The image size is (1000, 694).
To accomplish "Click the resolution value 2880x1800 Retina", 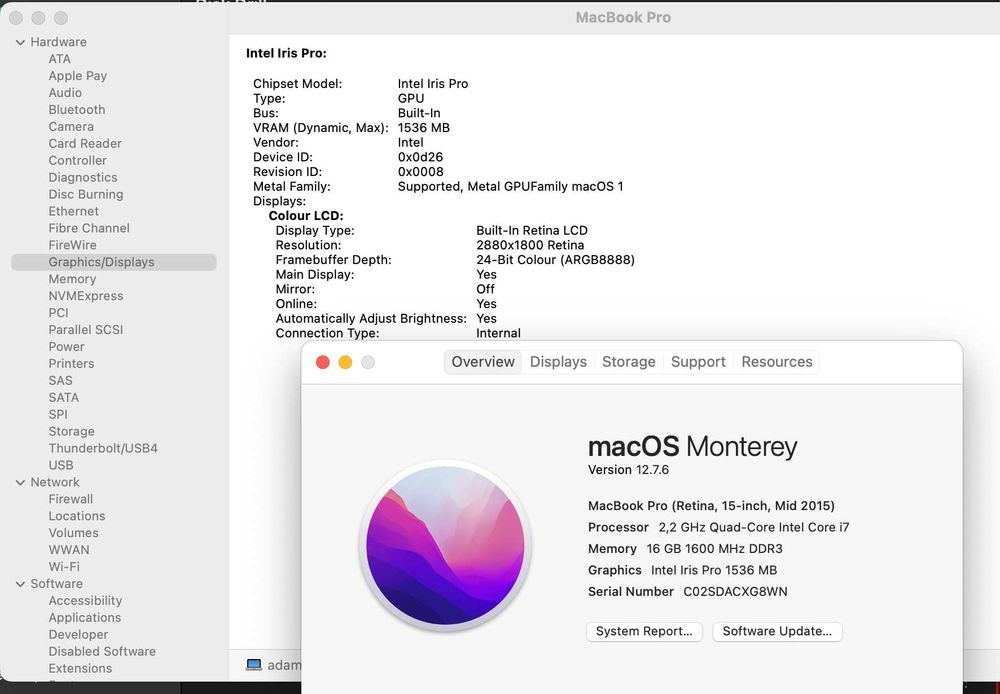I will tap(530, 245).
